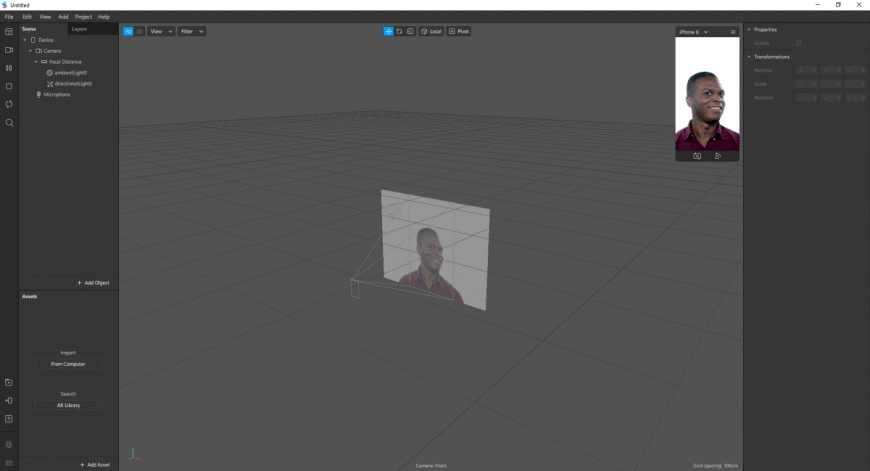Screen dimensions: 870x471
Task: Collapse the Device tree node arrow
Action: [25, 40]
